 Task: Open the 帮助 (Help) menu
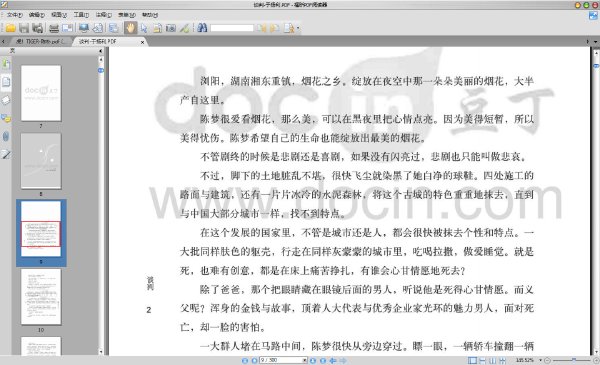[150, 15]
